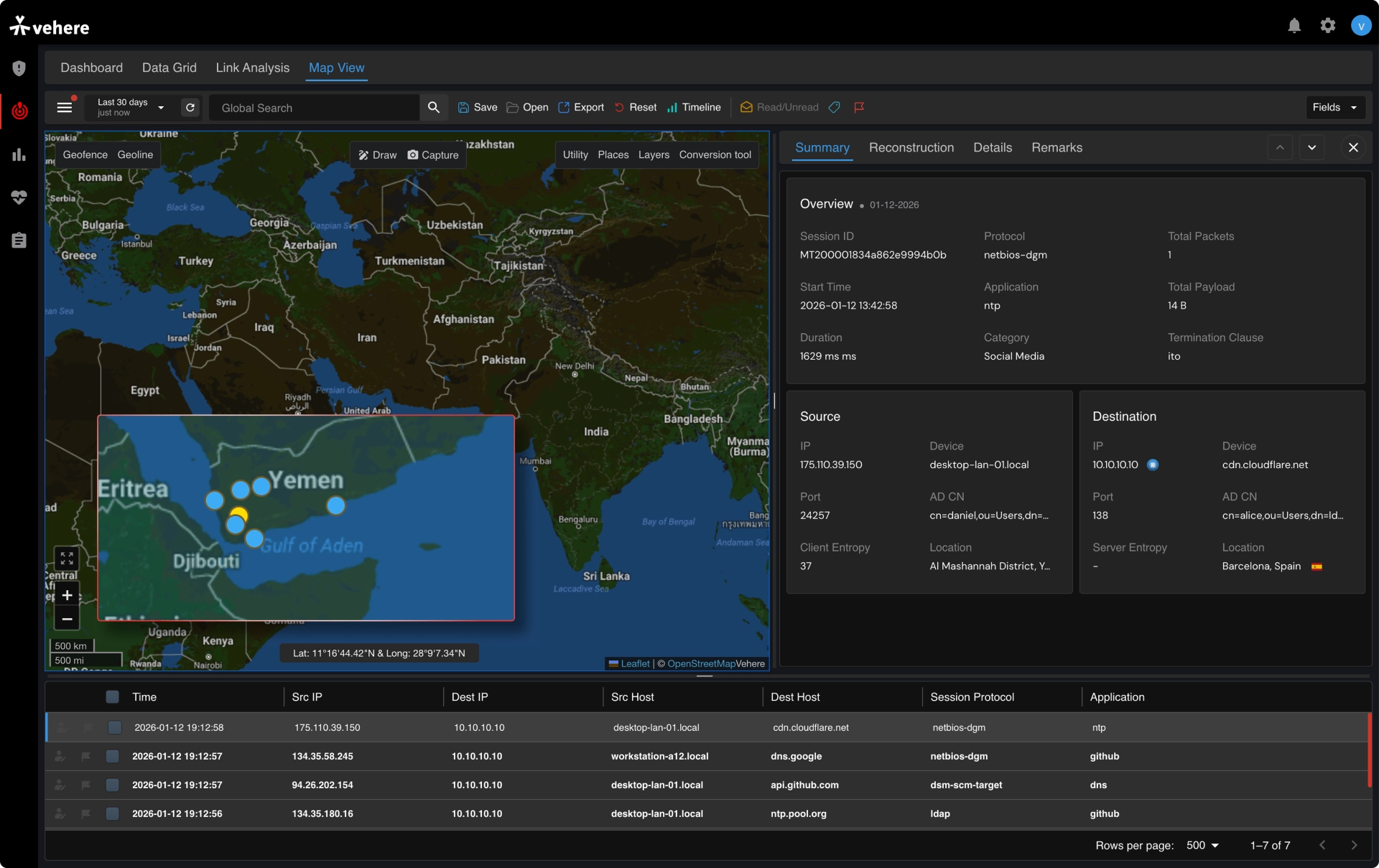
Task: Open the hamburger menu in toolbar
Action: pyautogui.click(x=65, y=107)
